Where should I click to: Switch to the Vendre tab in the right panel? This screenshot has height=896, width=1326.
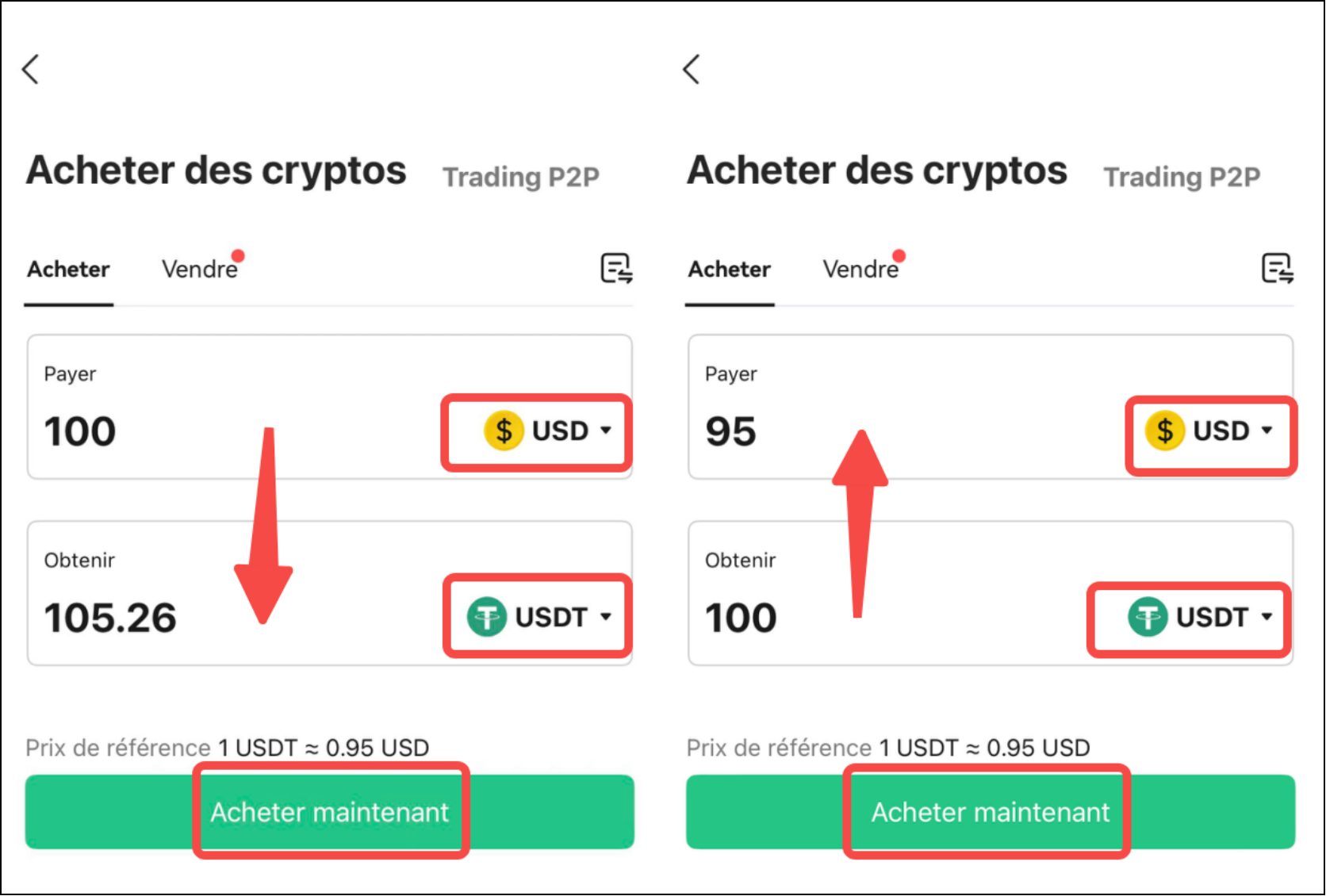(861, 270)
